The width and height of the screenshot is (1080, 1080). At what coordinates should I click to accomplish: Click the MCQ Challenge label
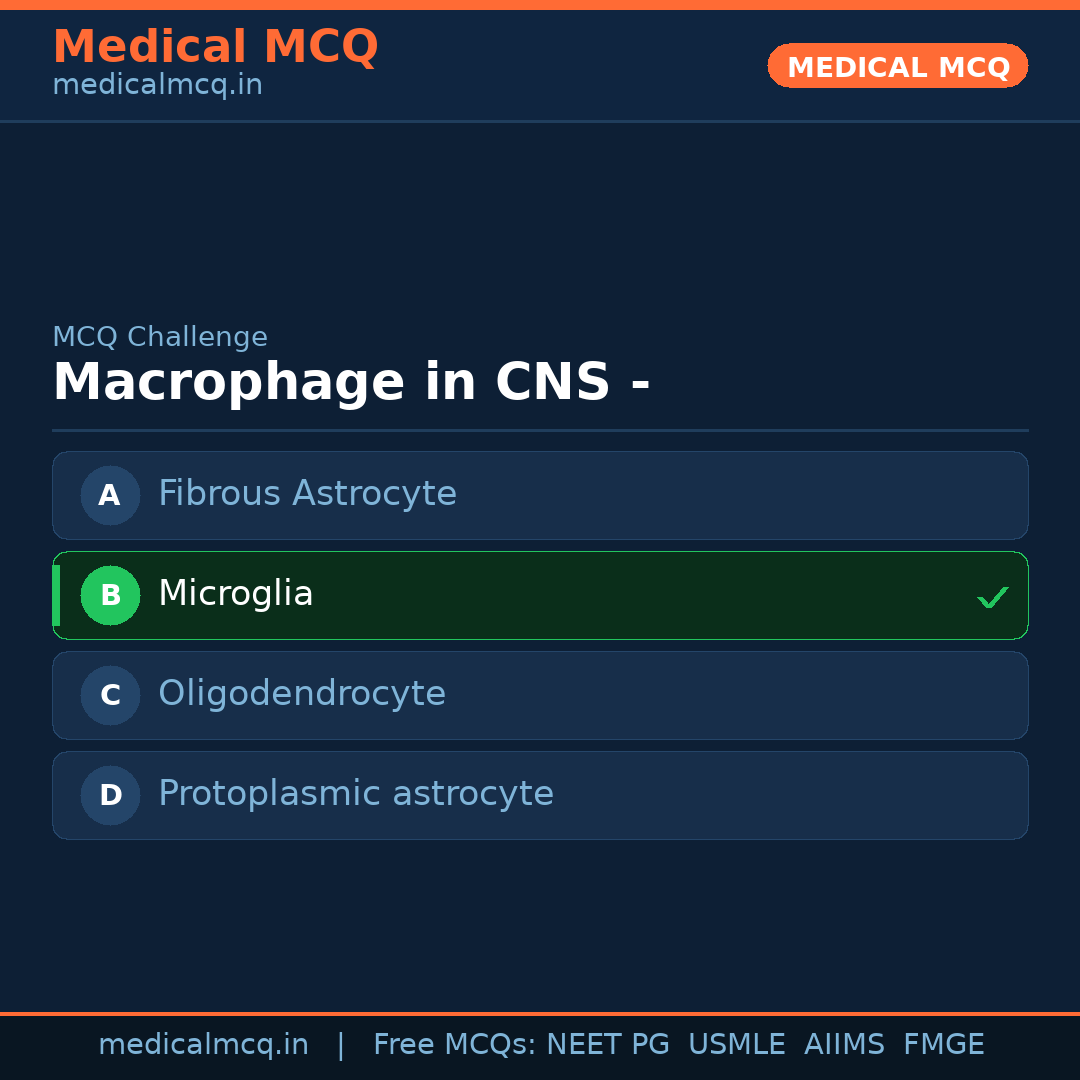coord(160,337)
